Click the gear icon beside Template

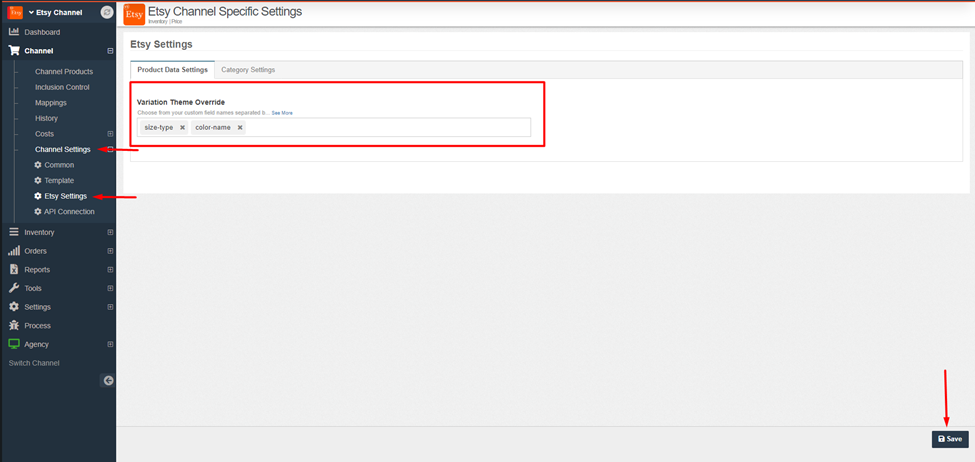tap(38, 180)
